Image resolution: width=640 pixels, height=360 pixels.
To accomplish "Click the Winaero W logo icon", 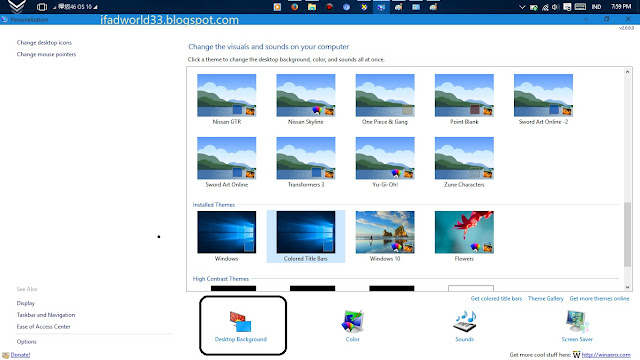I will coord(576,355).
